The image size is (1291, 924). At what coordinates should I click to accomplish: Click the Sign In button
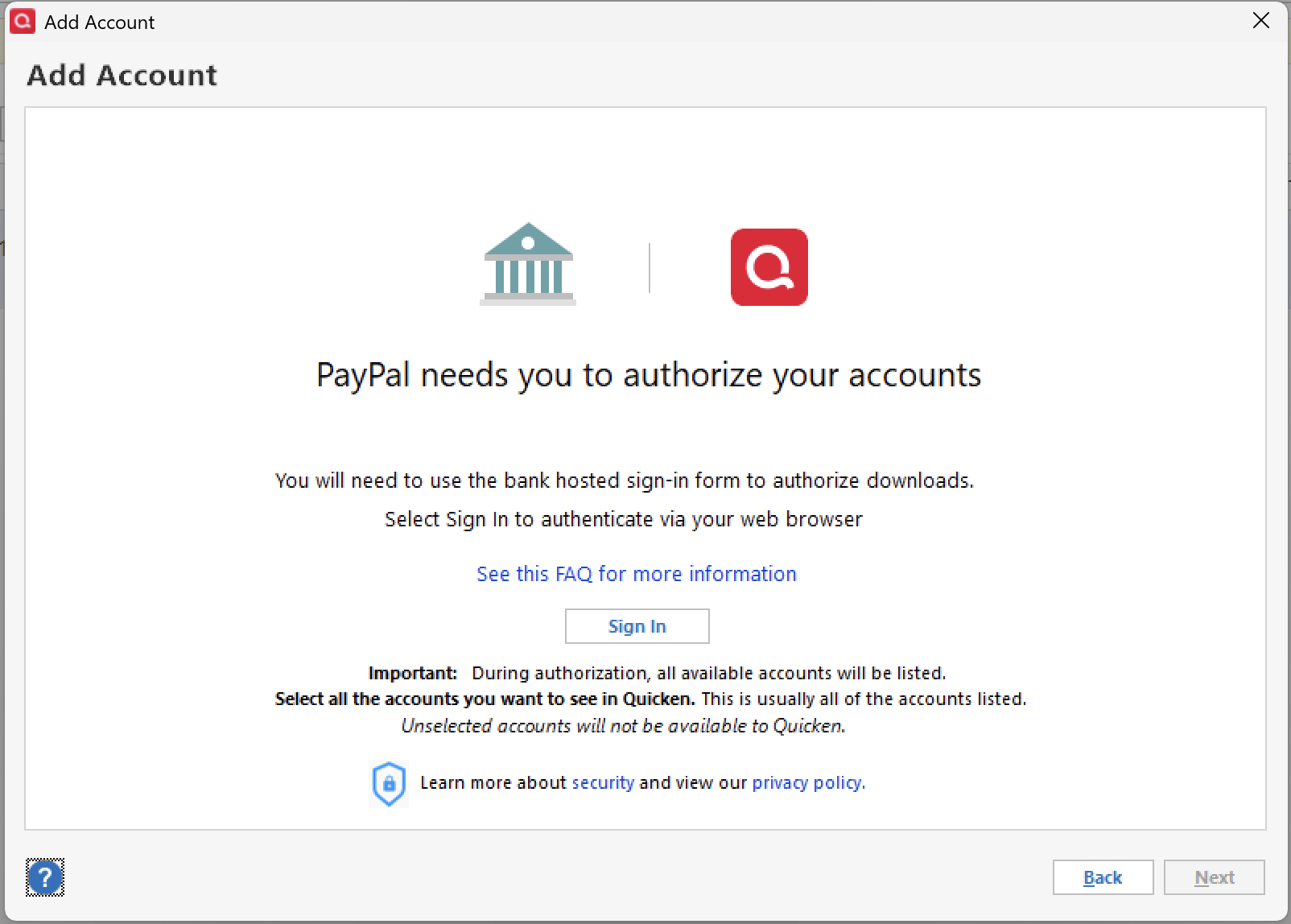point(637,626)
